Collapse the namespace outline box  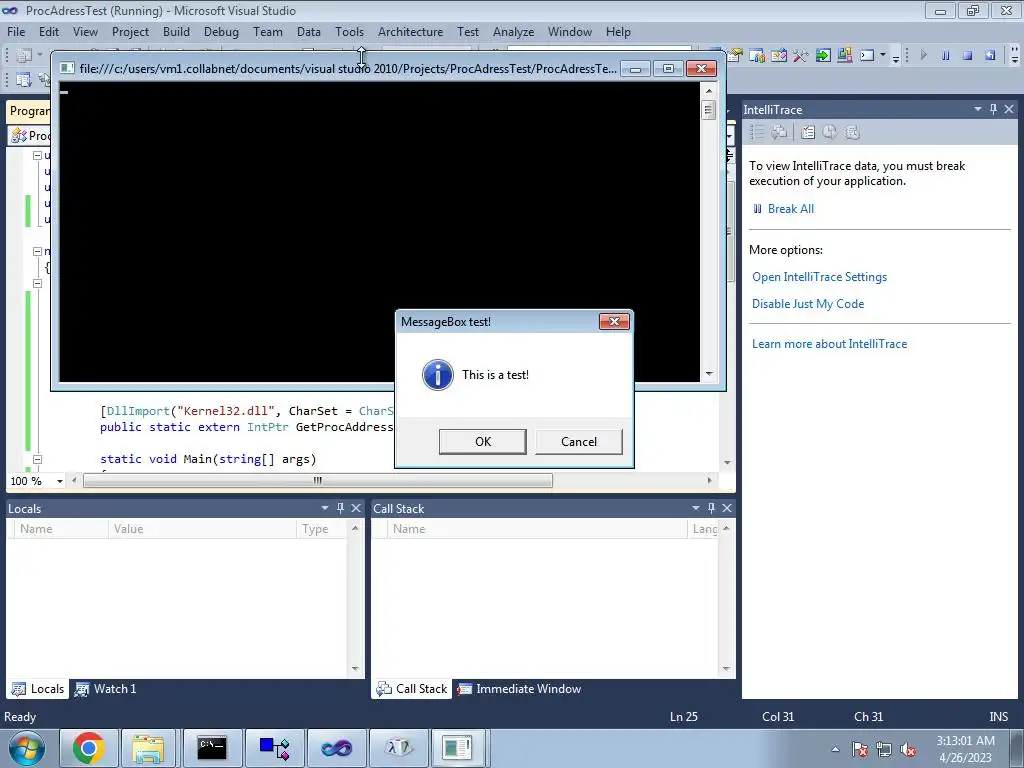[x=37, y=251]
